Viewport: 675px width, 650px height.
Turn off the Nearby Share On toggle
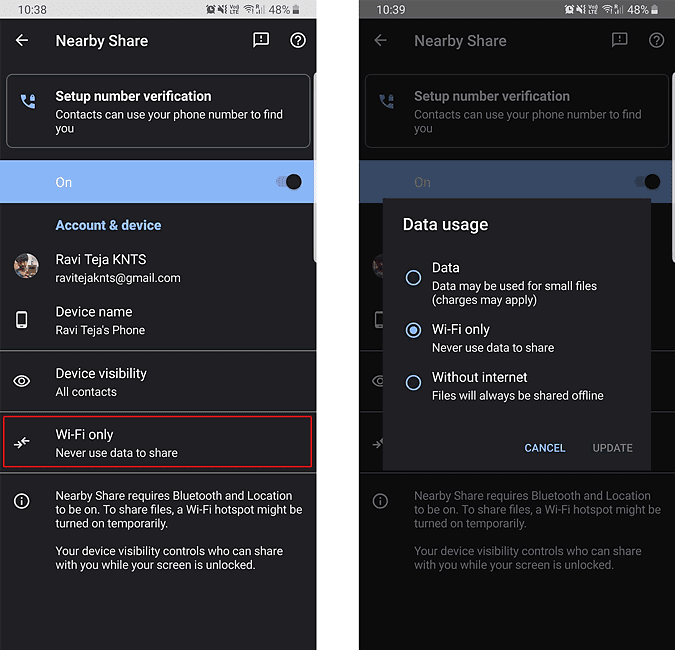pos(288,182)
